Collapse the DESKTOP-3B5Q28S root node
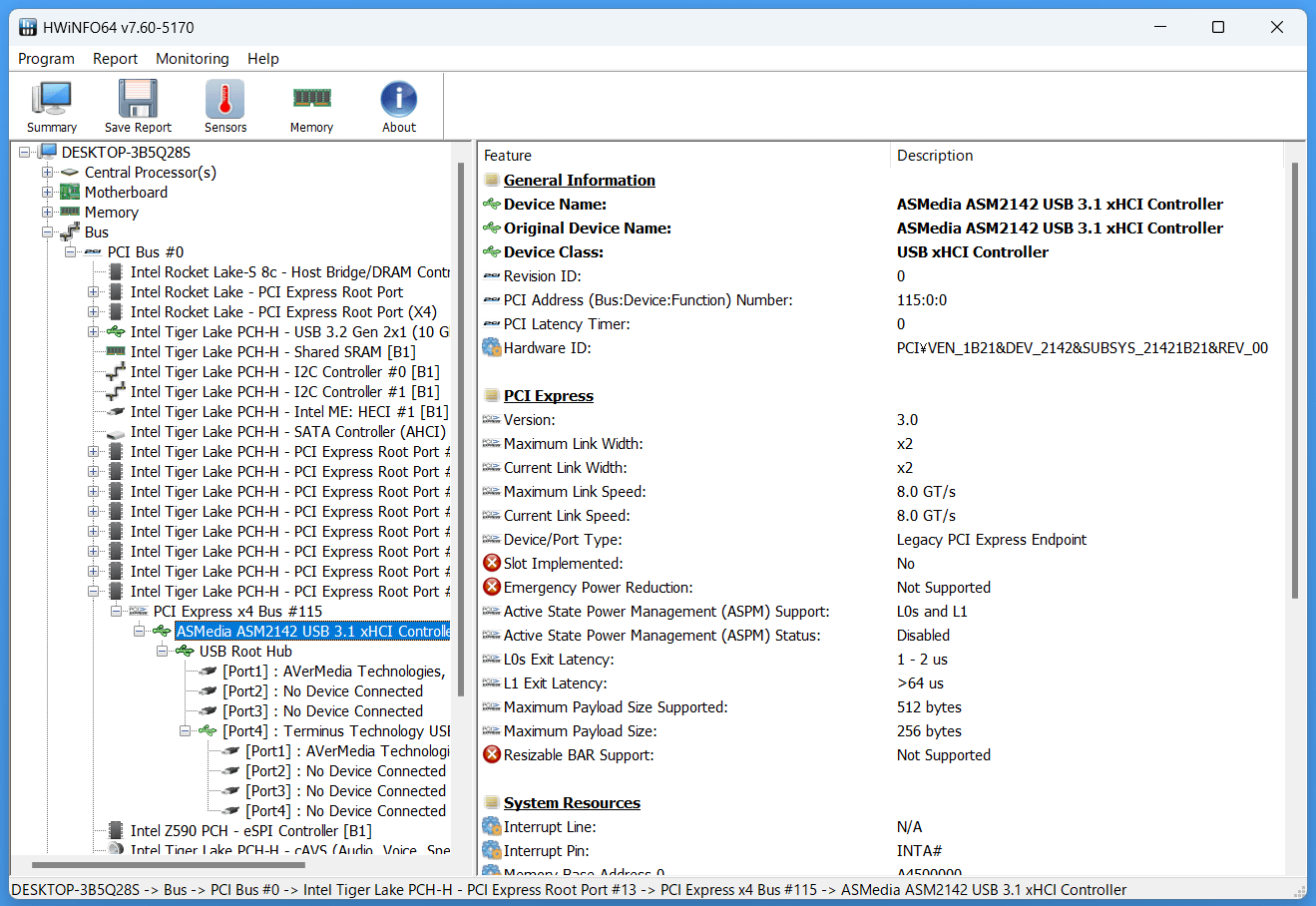This screenshot has height=906, width=1316. point(24,152)
